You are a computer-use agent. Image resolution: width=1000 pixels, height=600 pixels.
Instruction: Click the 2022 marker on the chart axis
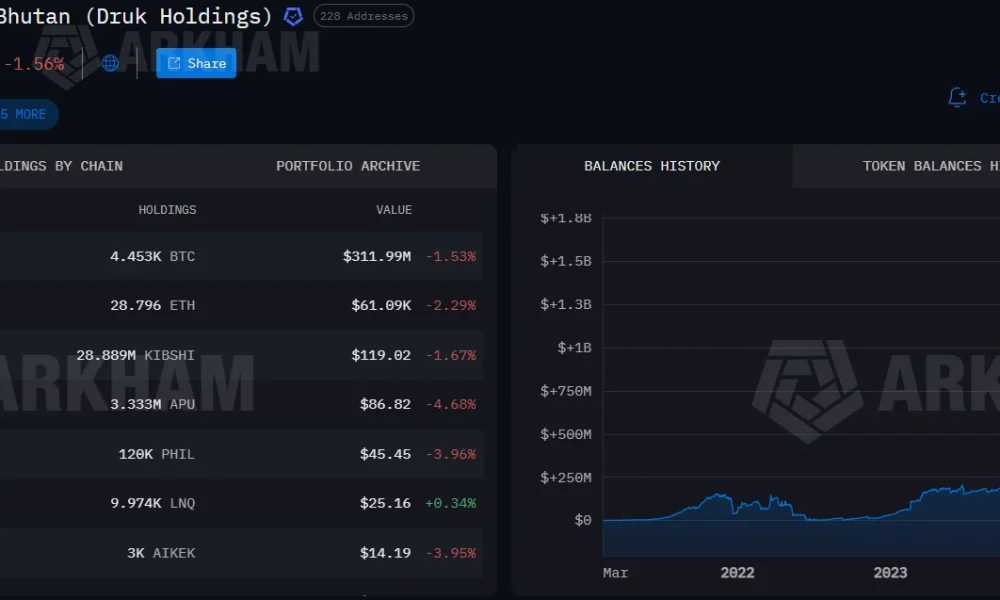(737, 573)
